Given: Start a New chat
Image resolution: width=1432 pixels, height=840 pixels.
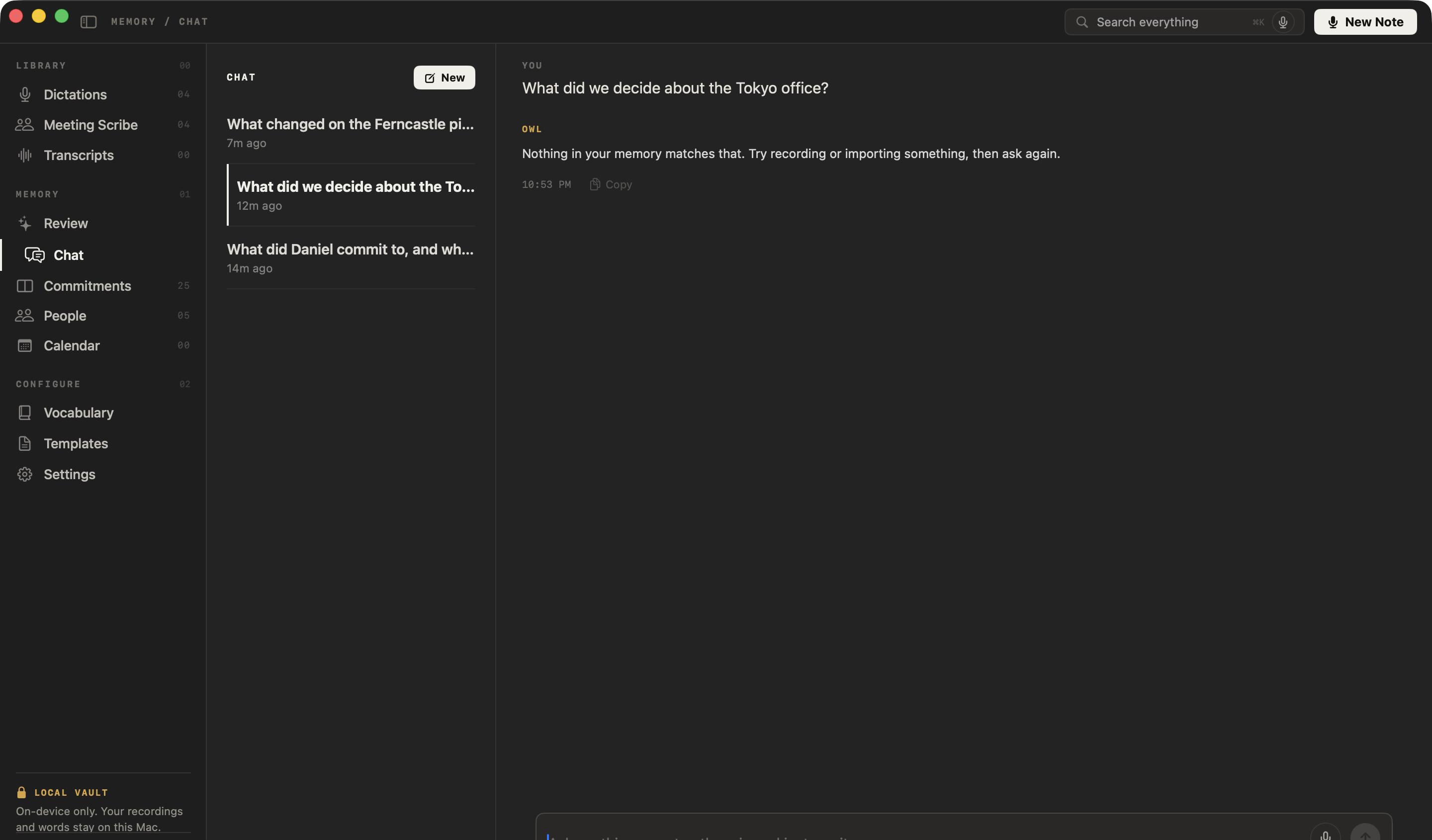Looking at the screenshot, I should point(445,78).
